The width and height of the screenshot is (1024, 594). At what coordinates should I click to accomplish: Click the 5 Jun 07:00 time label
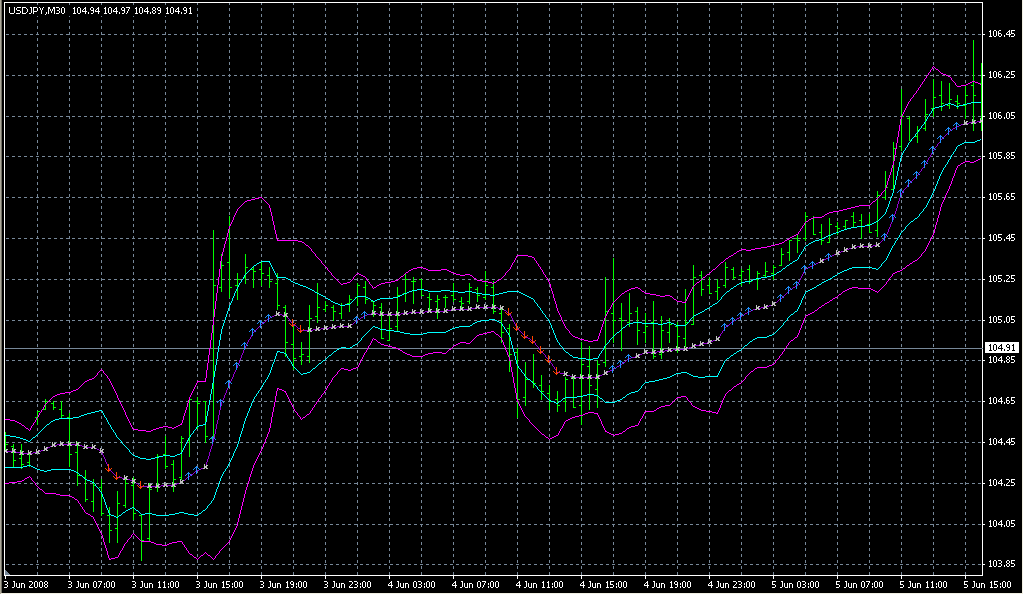tap(861, 584)
